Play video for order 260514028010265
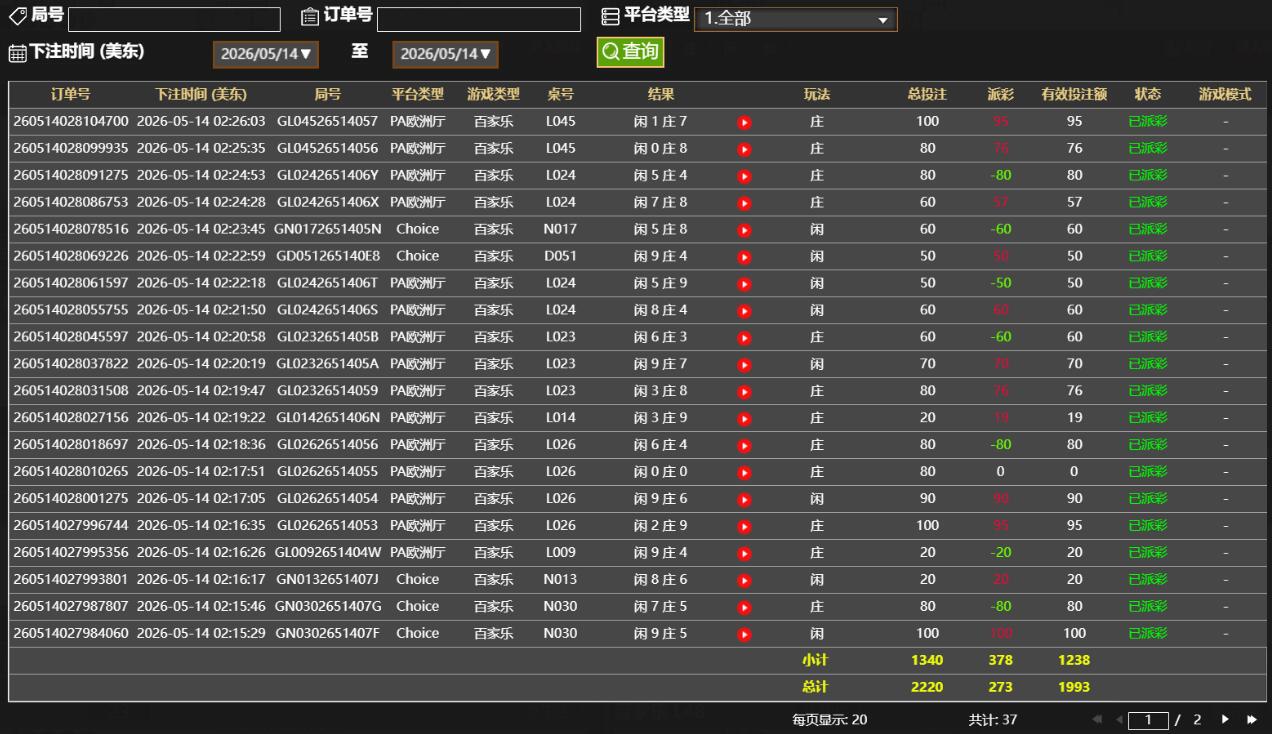 pos(744,473)
